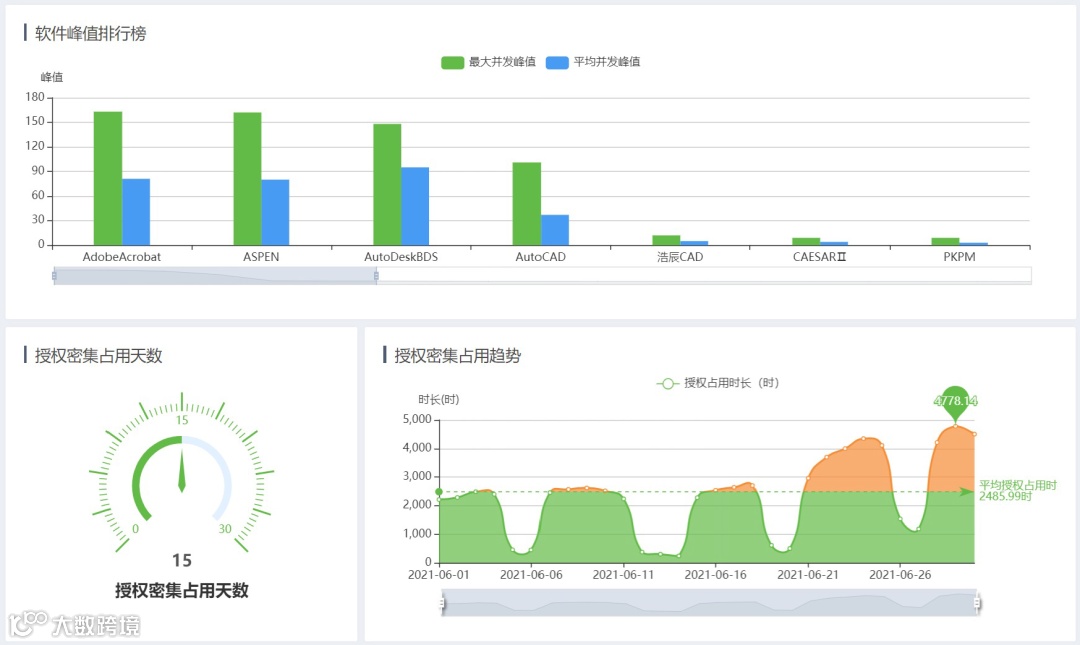
Task: Click the 2021-06-01 date label
Action: click(x=439, y=575)
